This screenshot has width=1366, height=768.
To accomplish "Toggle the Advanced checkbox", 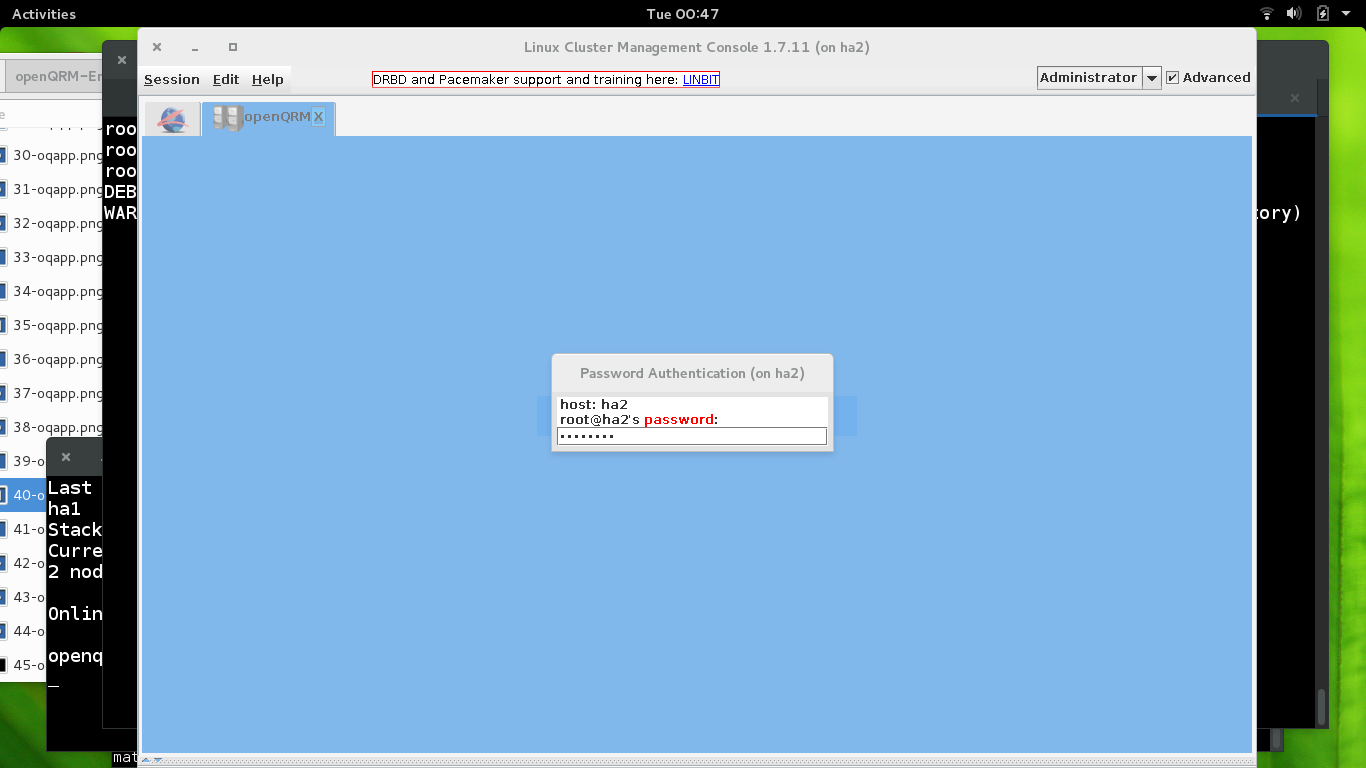I will [1173, 78].
